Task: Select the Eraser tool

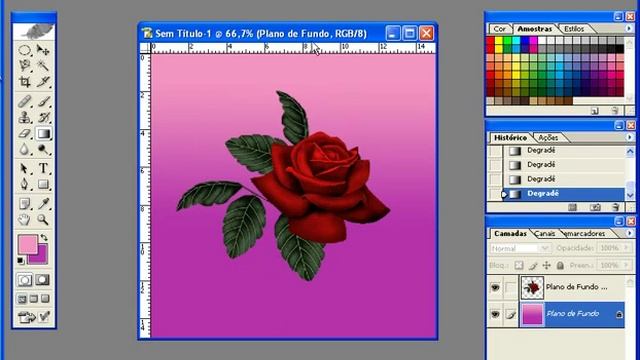Action: [24, 133]
